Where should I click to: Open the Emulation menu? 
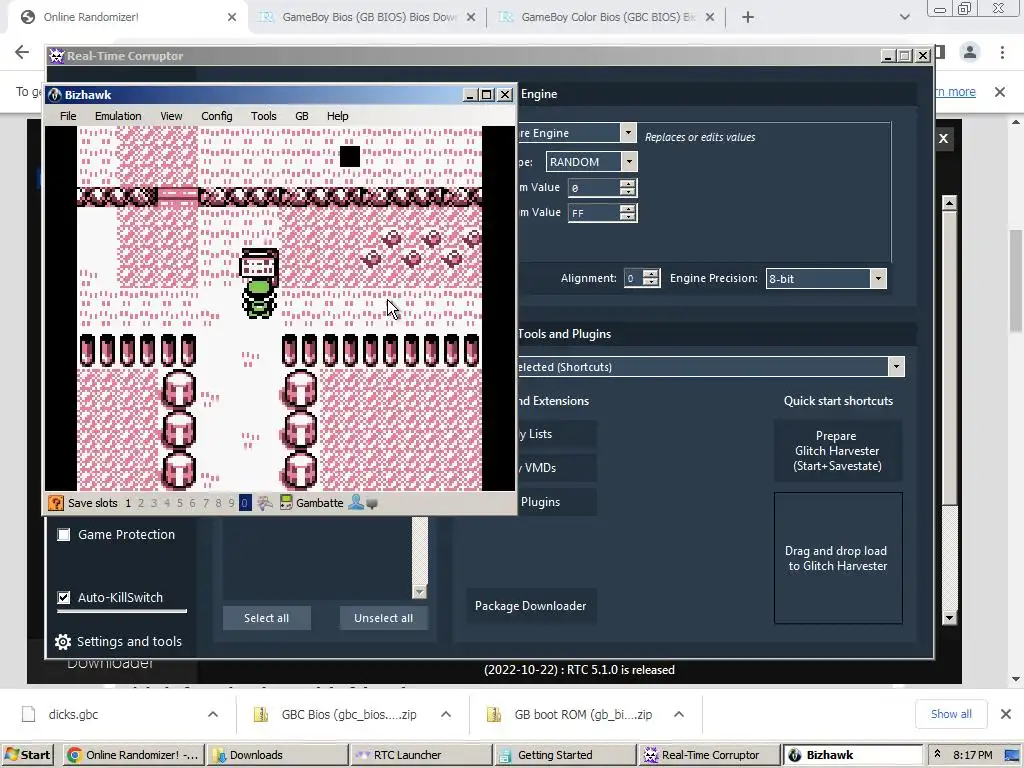point(118,116)
